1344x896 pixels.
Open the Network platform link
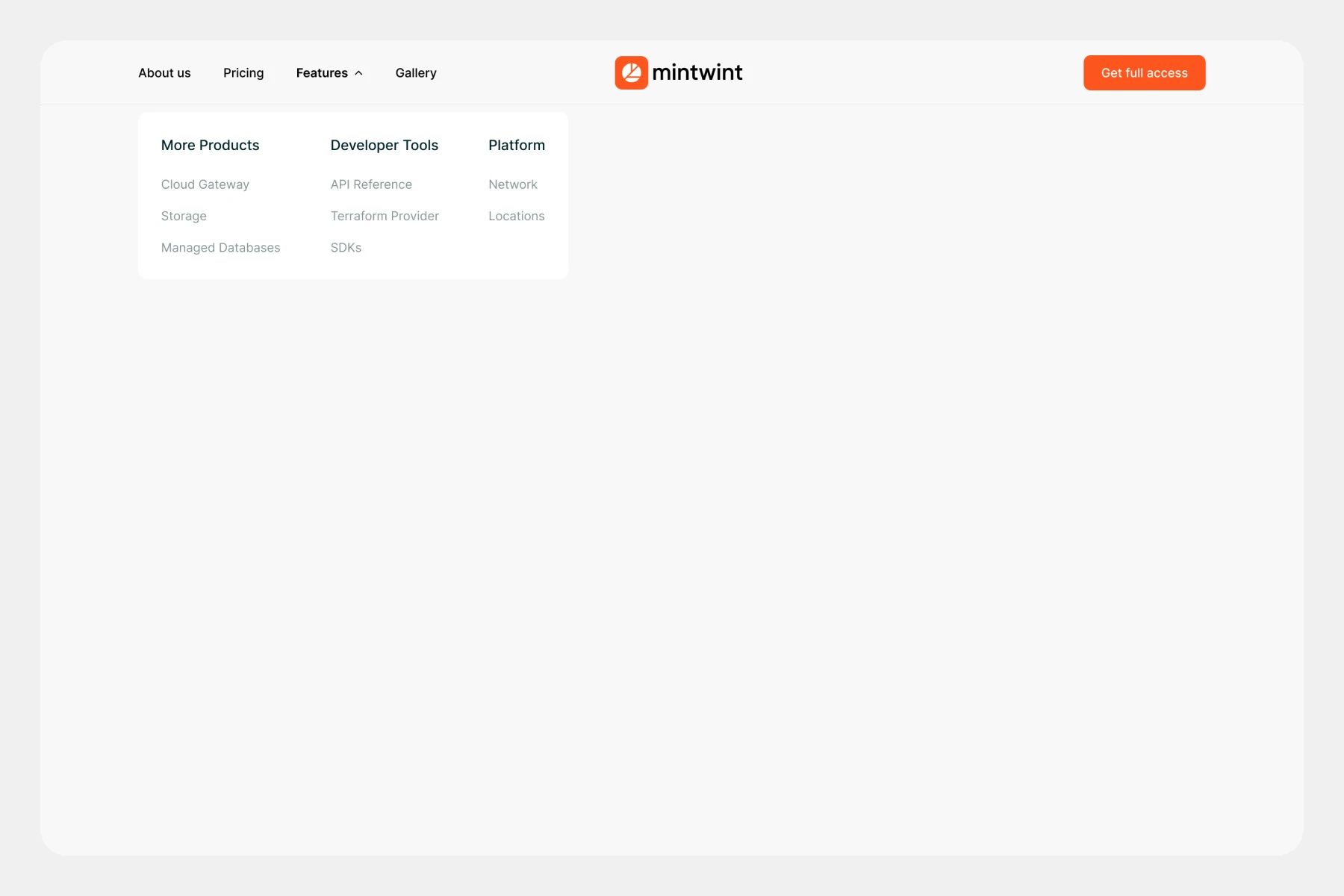pyautogui.click(x=513, y=184)
